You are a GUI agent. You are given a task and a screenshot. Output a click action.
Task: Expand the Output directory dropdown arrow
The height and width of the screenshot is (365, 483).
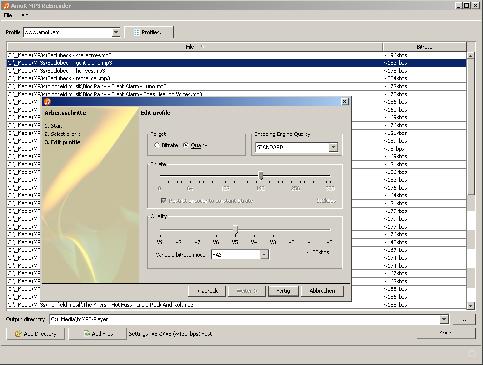click(x=444, y=319)
